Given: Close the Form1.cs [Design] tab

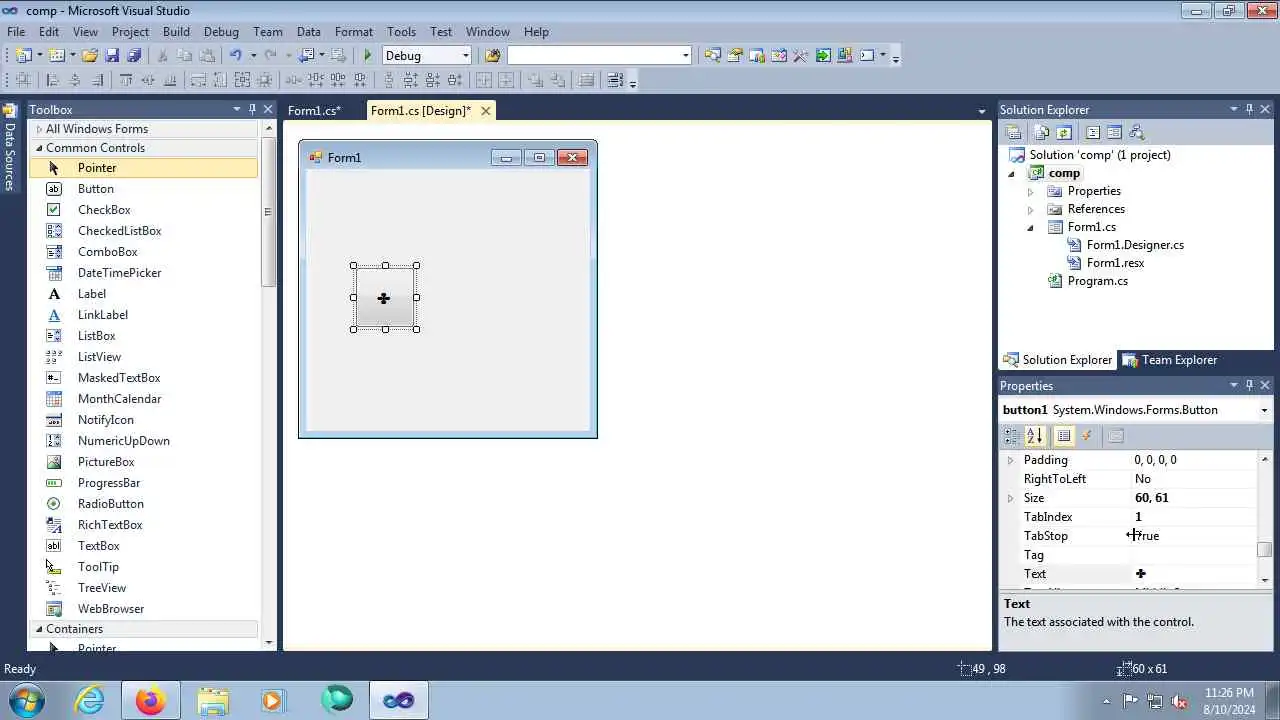Looking at the screenshot, I should coord(486,111).
